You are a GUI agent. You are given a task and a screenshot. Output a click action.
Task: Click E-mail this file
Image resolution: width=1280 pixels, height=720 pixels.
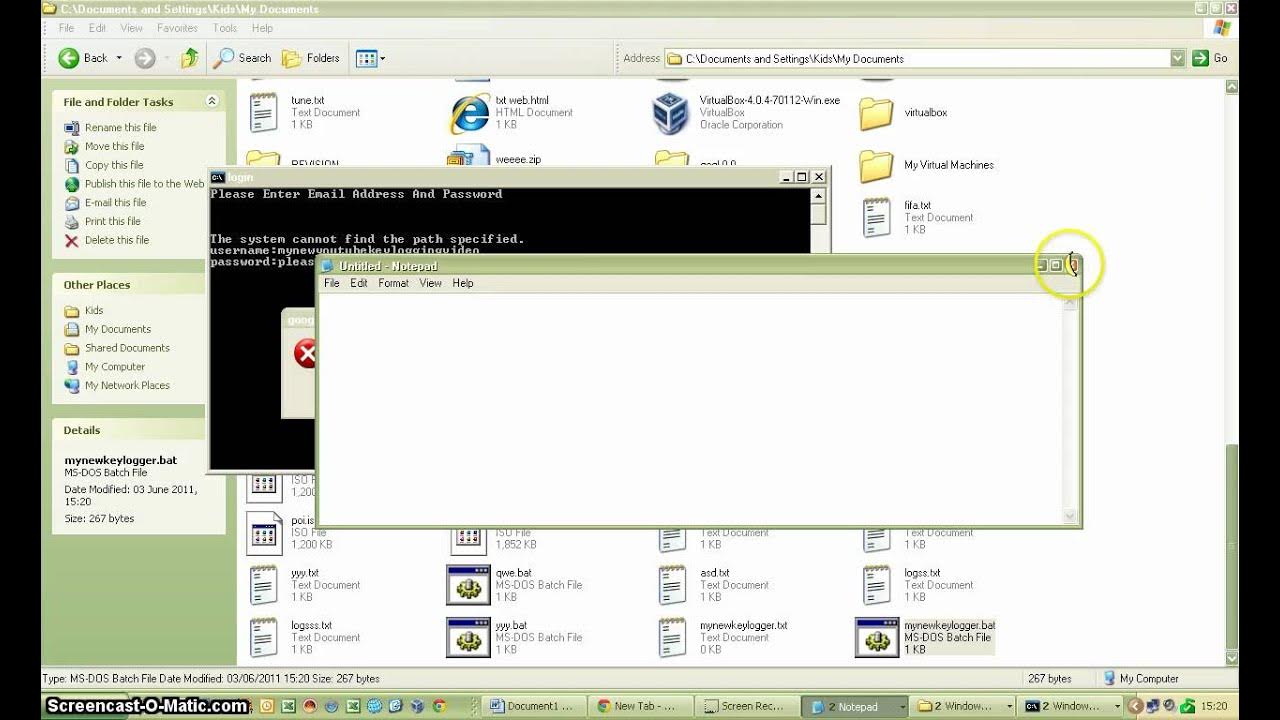pyautogui.click(x=115, y=202)
